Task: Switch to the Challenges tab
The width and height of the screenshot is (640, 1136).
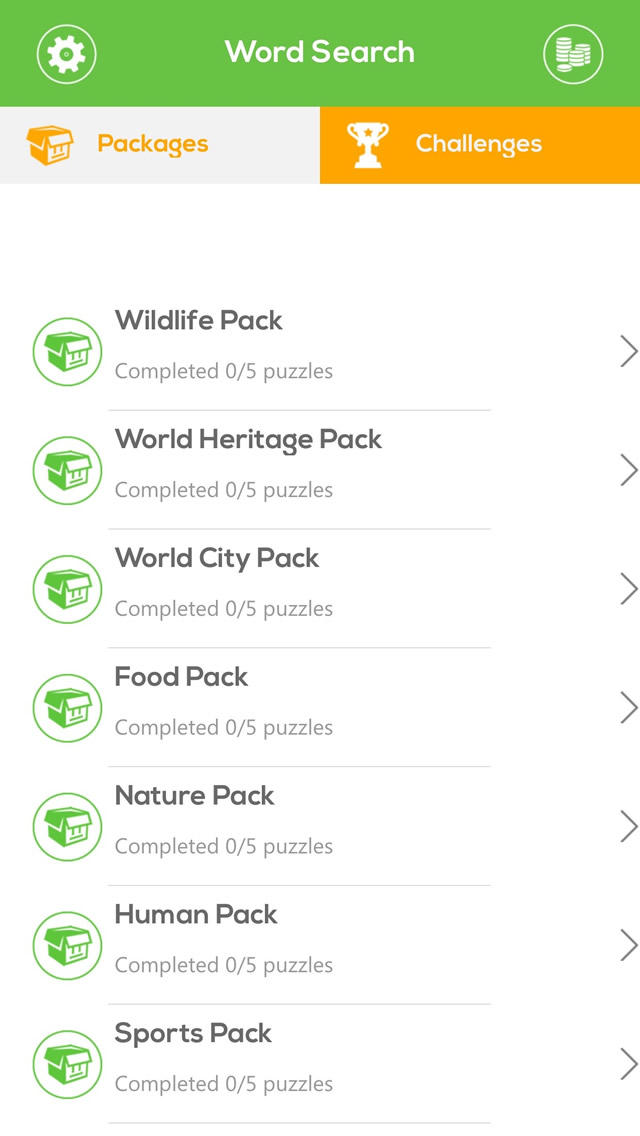Action: [478, 144]
